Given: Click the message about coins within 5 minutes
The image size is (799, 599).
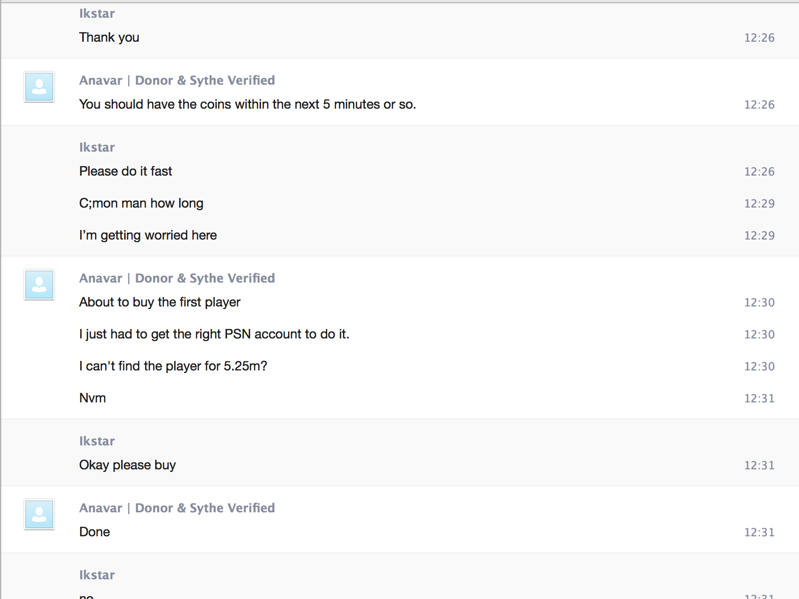Looking at the screenshot, I should point(247,105).
